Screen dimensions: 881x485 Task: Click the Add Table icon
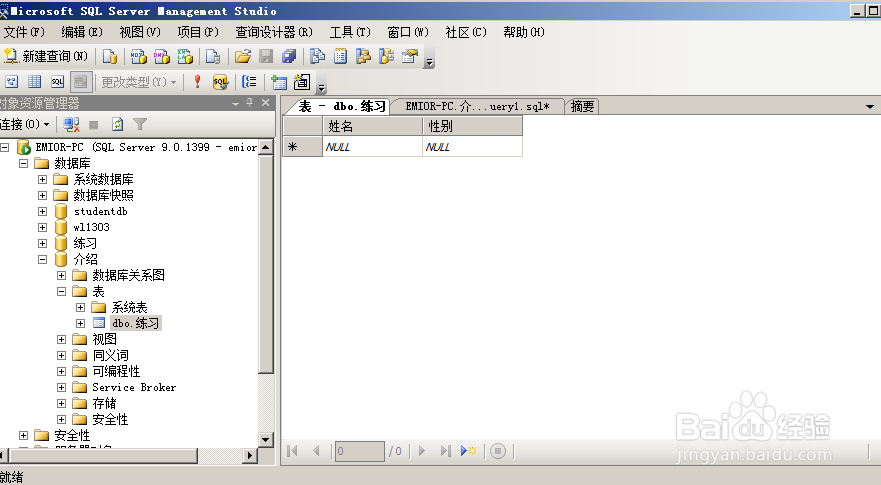279,82
